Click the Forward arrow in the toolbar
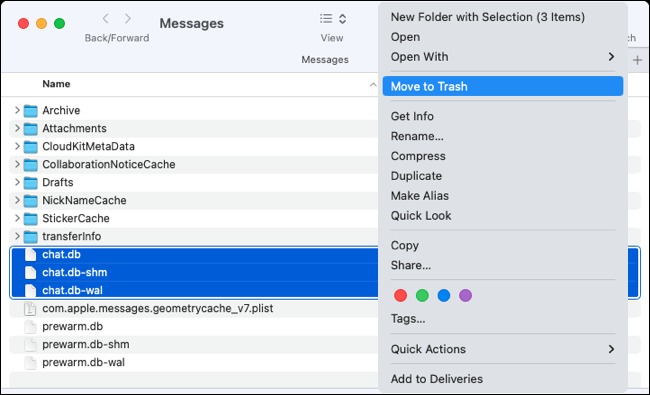 tap(128, 19)
